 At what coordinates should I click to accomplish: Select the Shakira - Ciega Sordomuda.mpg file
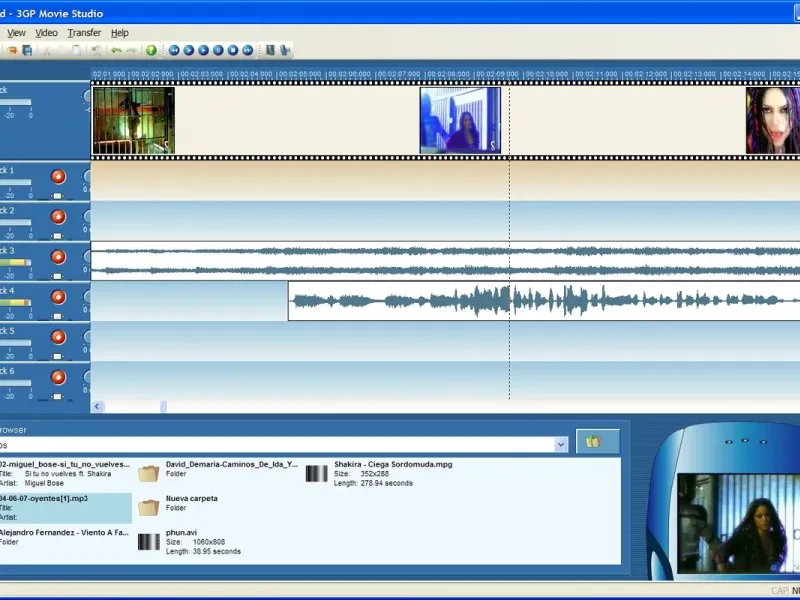point(392,465)
